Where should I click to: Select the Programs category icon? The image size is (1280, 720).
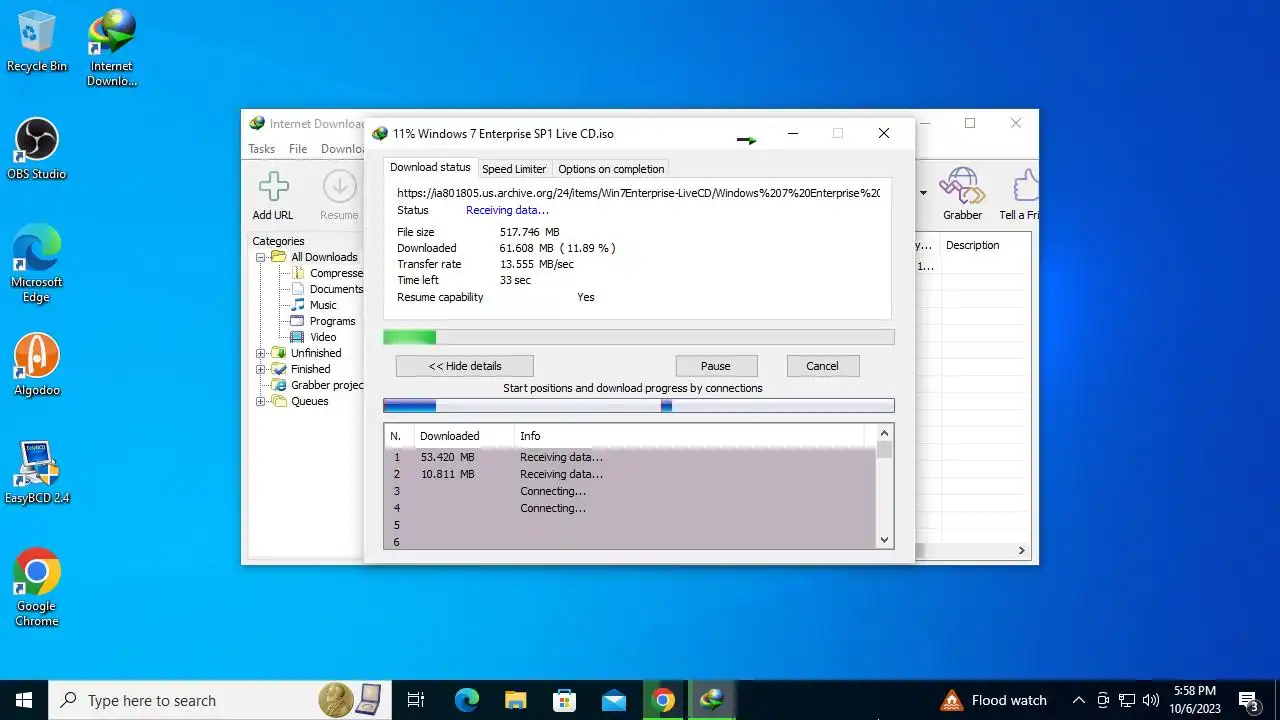[298, 321]
